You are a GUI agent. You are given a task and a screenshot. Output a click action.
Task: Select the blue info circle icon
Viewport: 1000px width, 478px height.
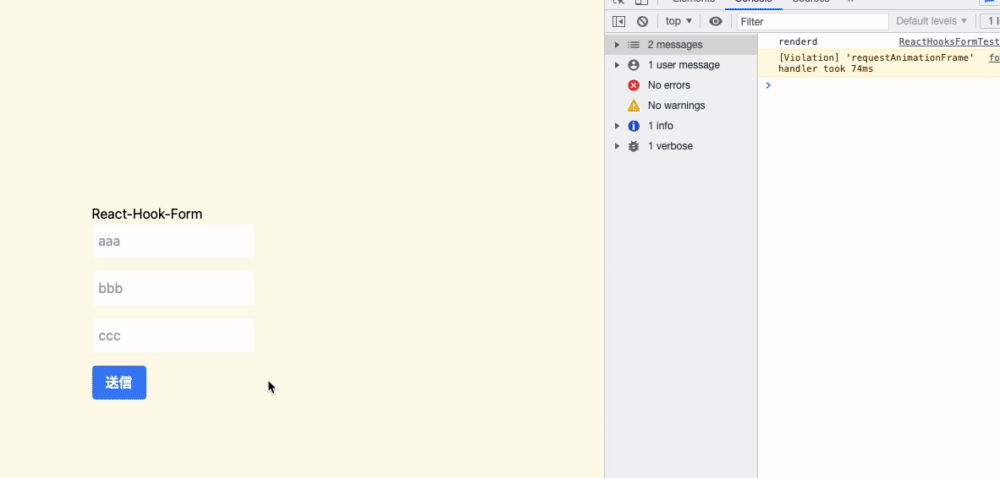tap(633, 126)
